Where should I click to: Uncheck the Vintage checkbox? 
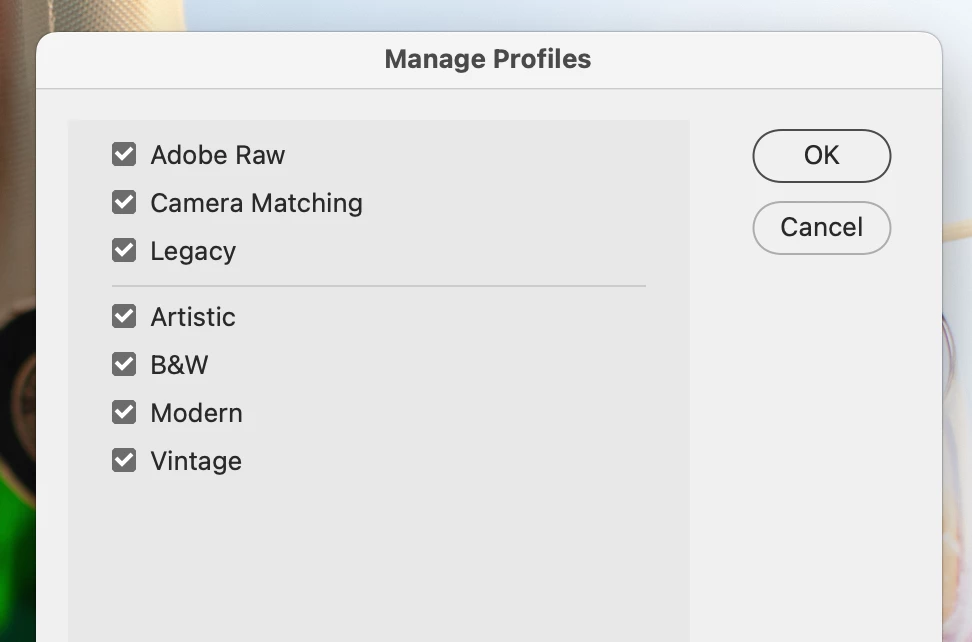(x=124, y=461)
